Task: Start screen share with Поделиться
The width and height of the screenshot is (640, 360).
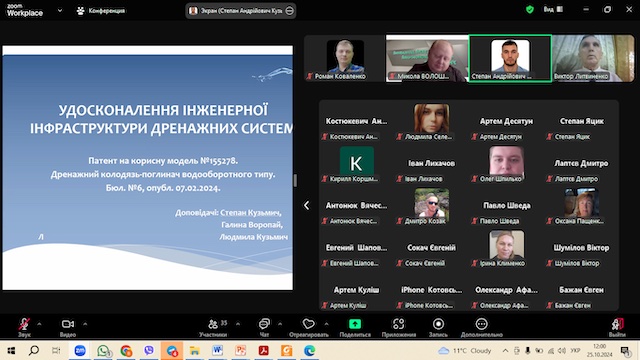Action: 355,327
